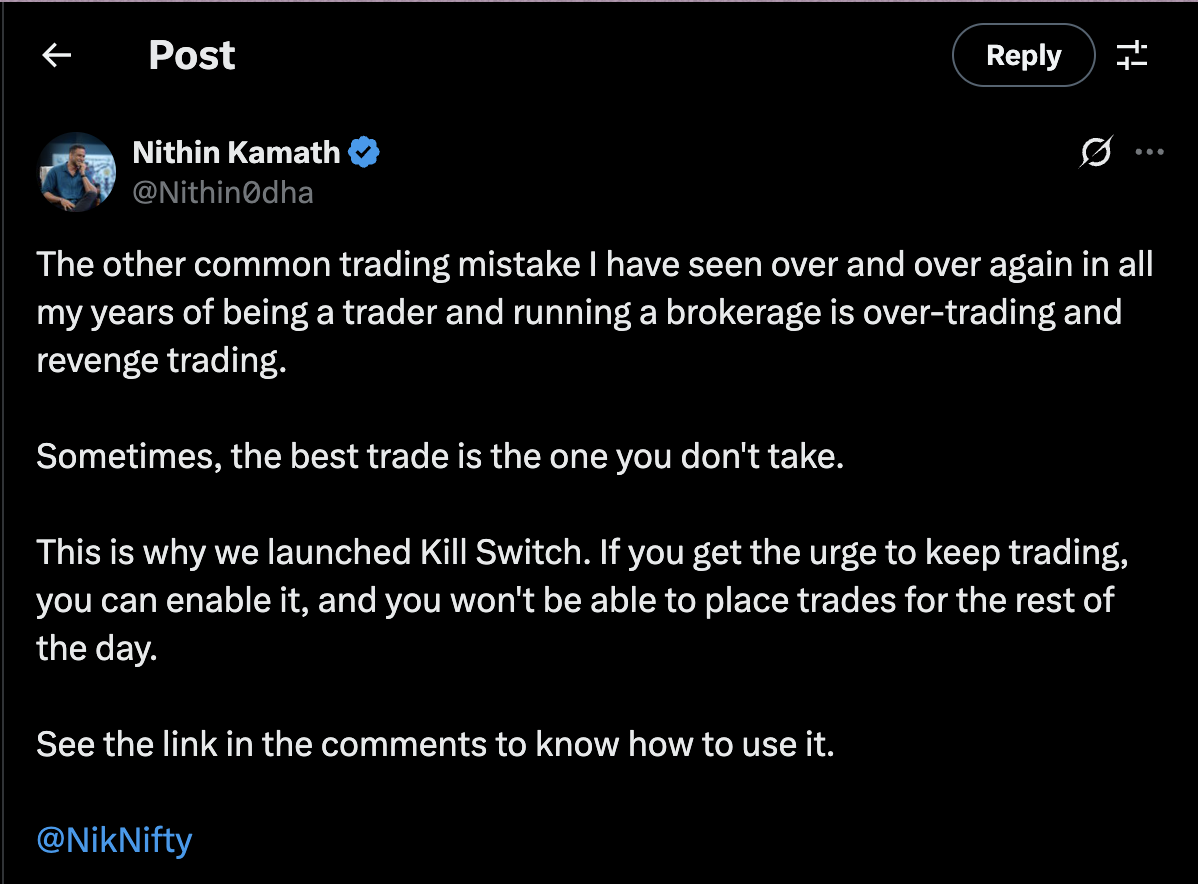Expand reply controls with the sliders icon

[1132, 55]
